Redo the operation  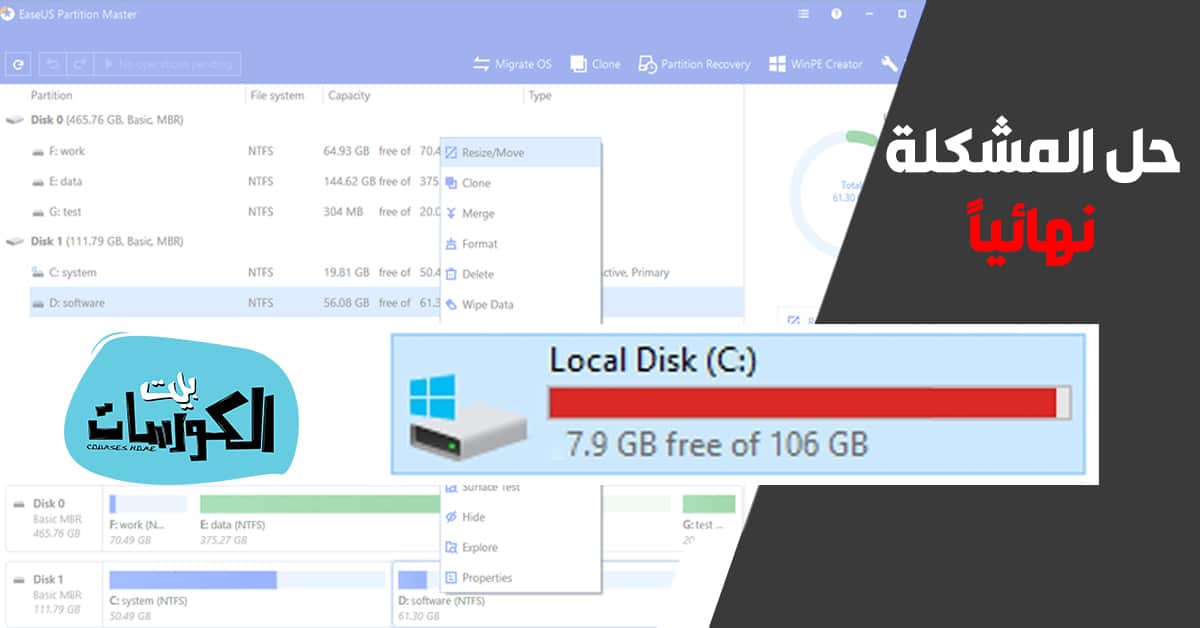[x=78, y=64]
